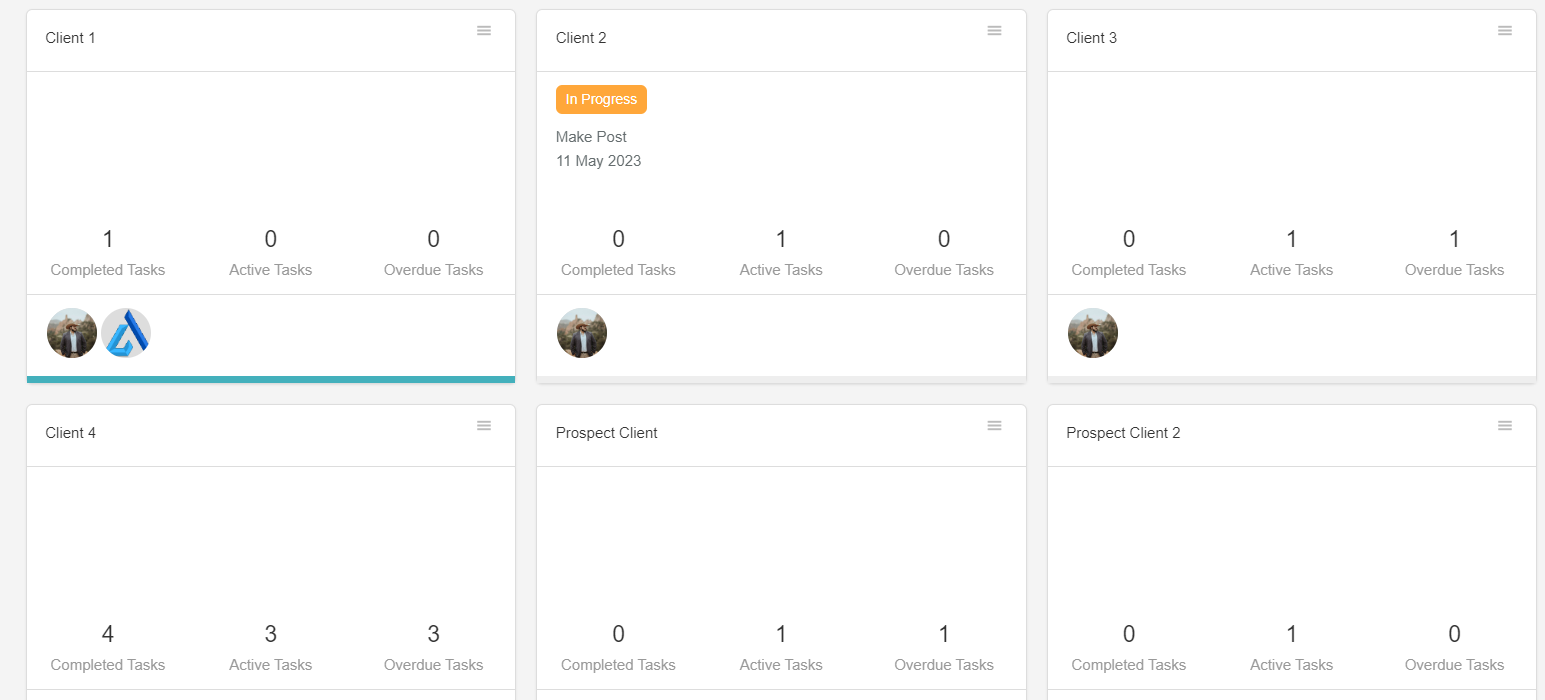Open the Prospect Client 2 card menu
This screenshot has width=1545, height=700.
pos(1504,425)
